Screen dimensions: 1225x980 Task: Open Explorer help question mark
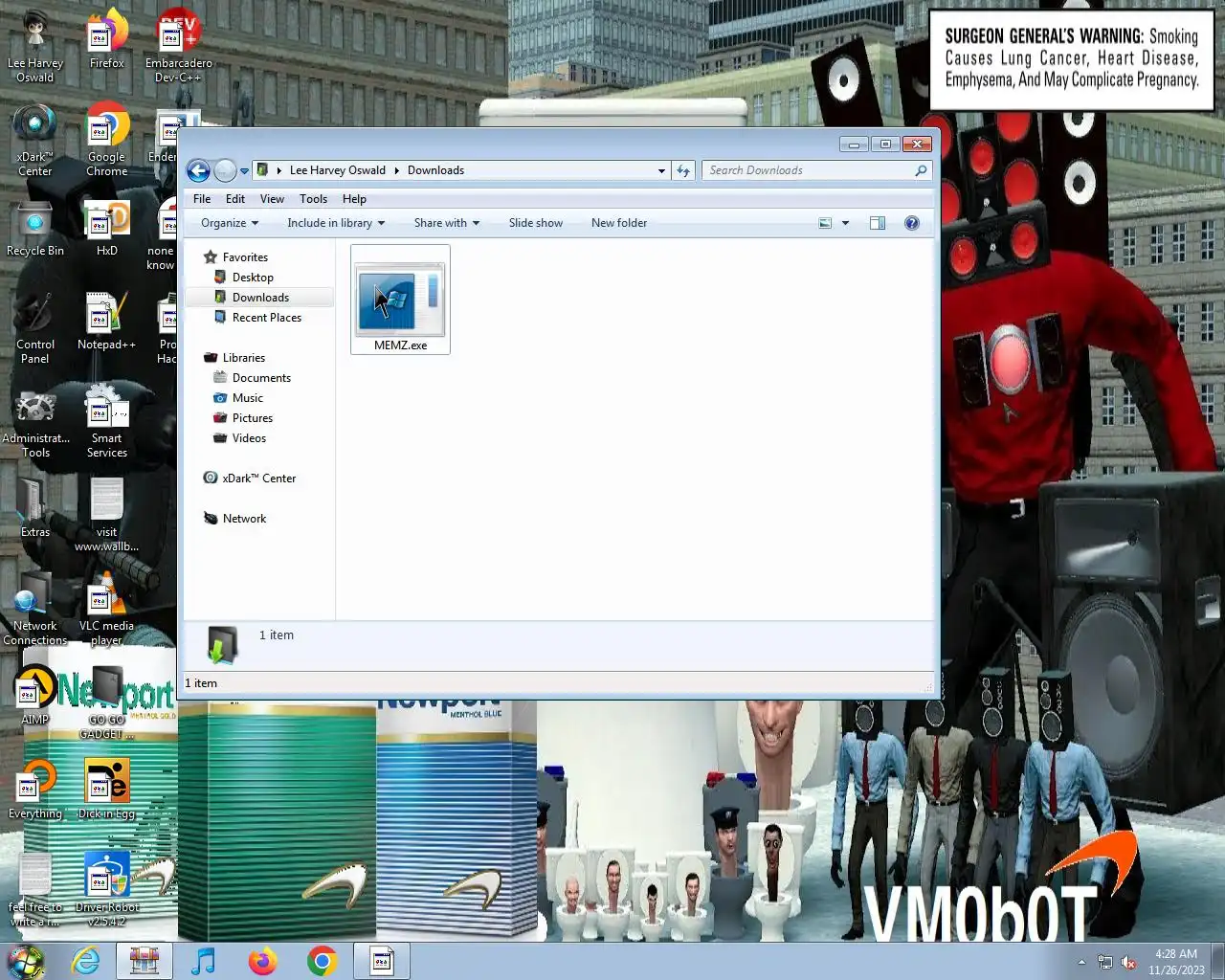[x=912, y=223]
